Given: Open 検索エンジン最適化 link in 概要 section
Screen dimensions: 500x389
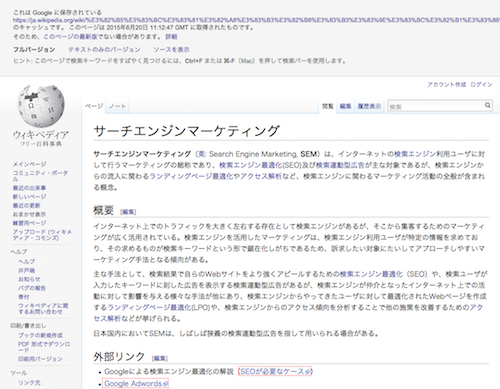Looking at the screenshot, I should pos(371,274).
